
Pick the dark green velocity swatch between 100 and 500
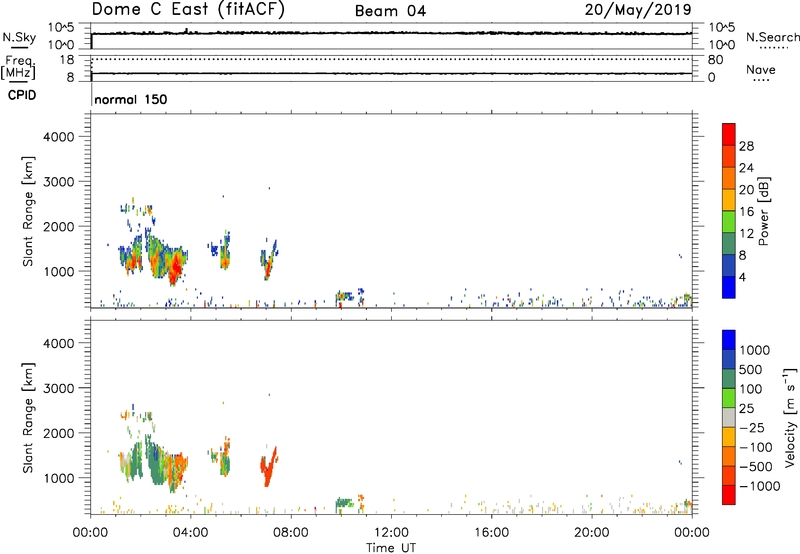(x=729, y=379)
